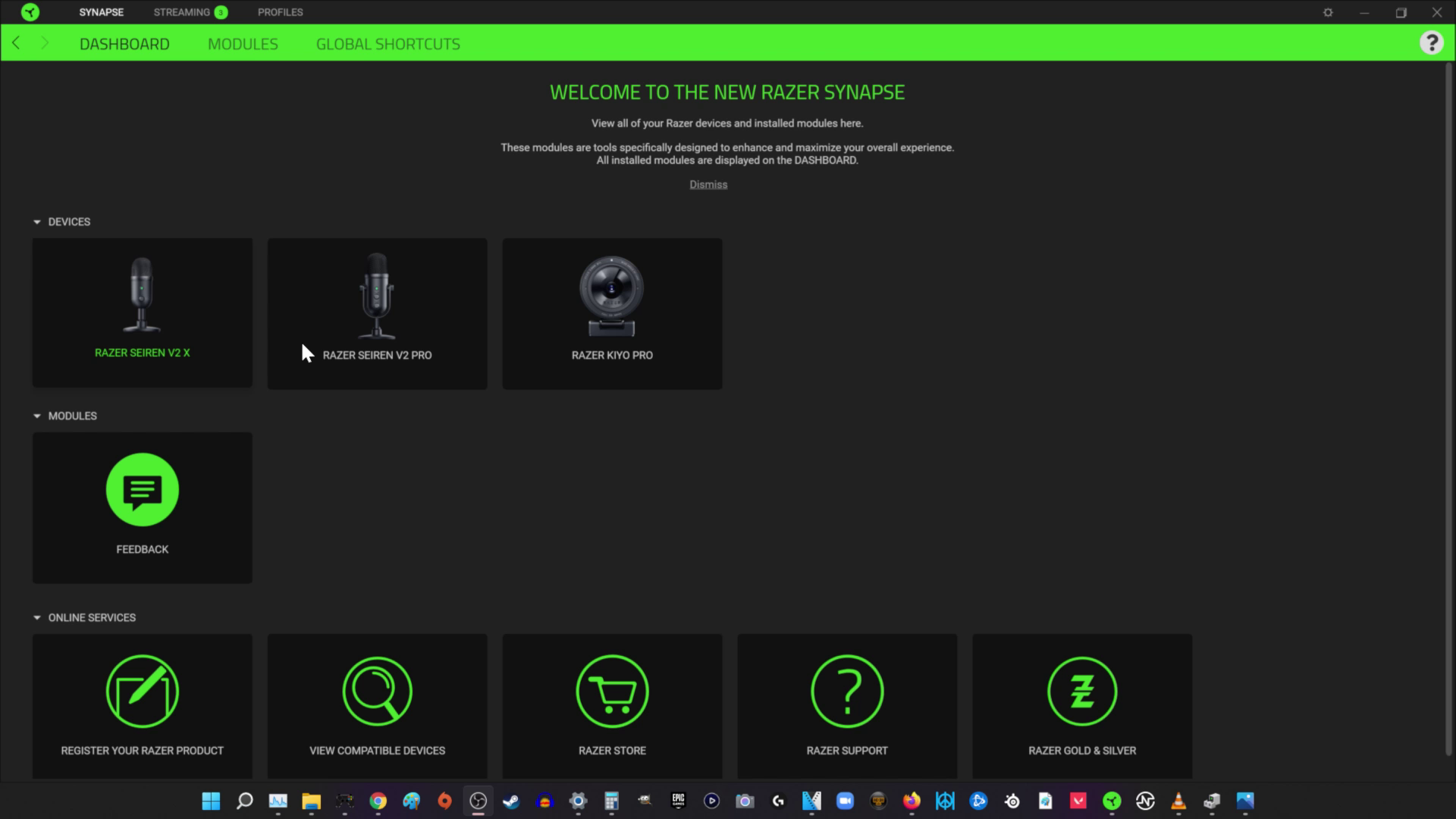Open Epic Games Launcher from taskbar
Viewport: 1456px width, 819px height.
coord(678,801)
